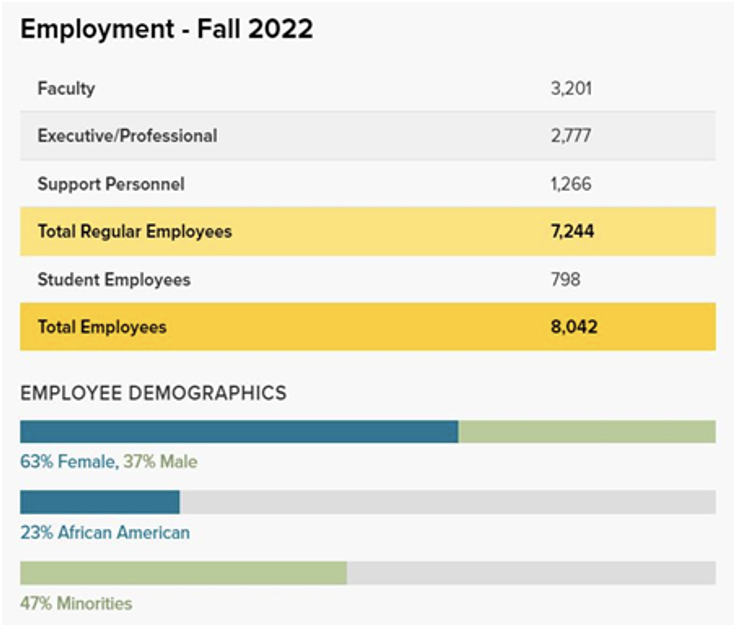Select the Total Employees row label
Screen dimensions: 738x630
pos(102,327)
